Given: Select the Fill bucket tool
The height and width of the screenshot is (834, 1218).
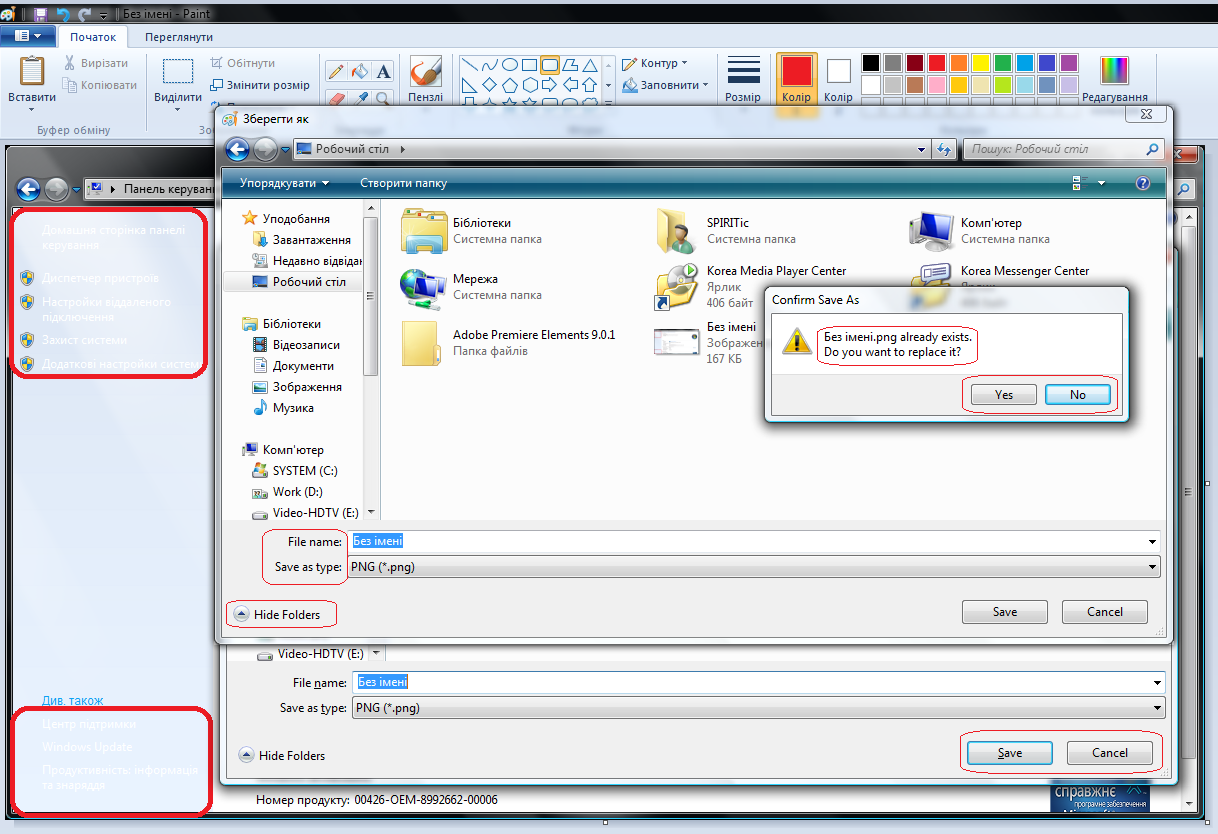Looking at the screenshot, I should 360,71.
